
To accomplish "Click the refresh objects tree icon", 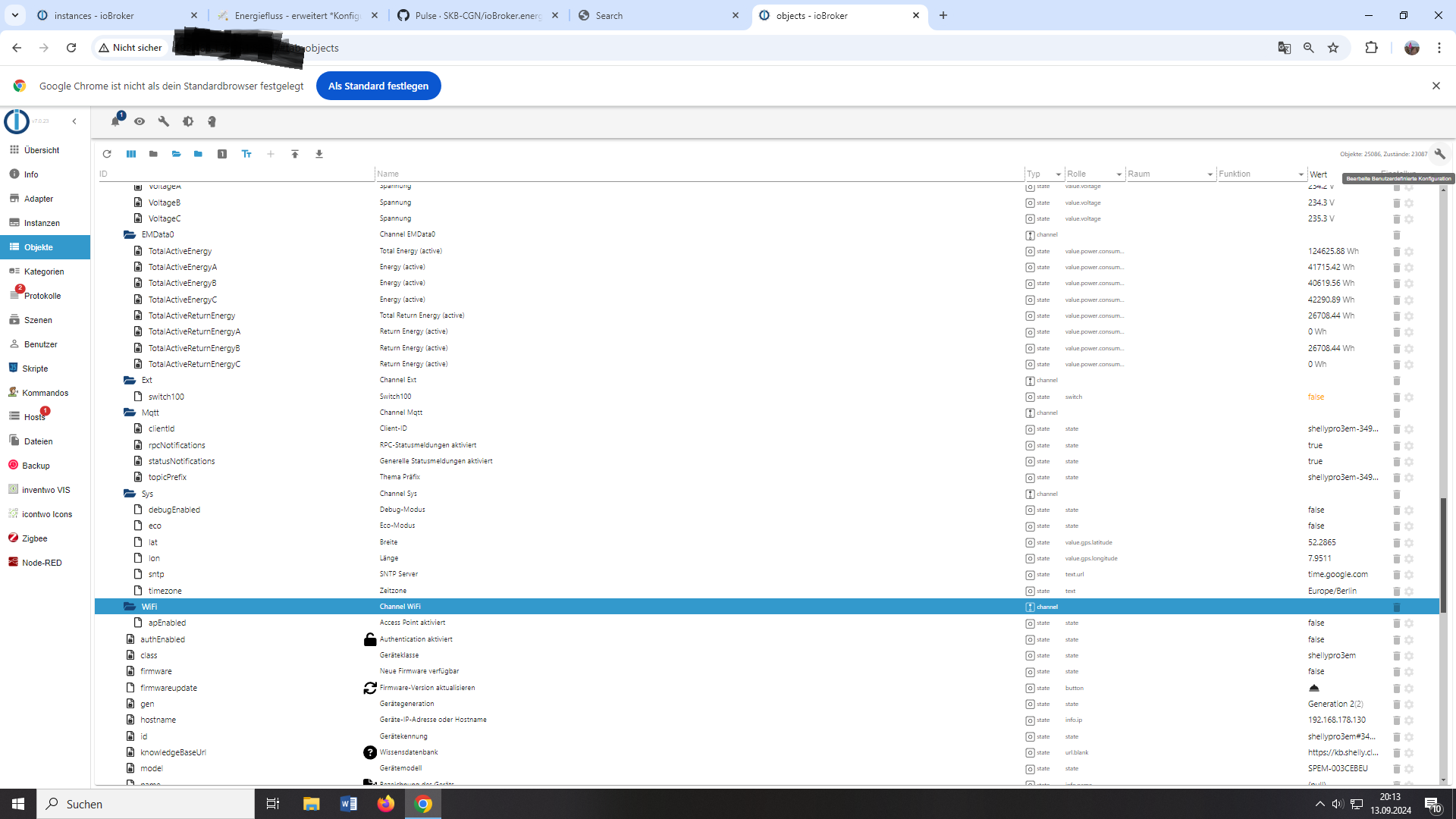I will coord(107,154).
